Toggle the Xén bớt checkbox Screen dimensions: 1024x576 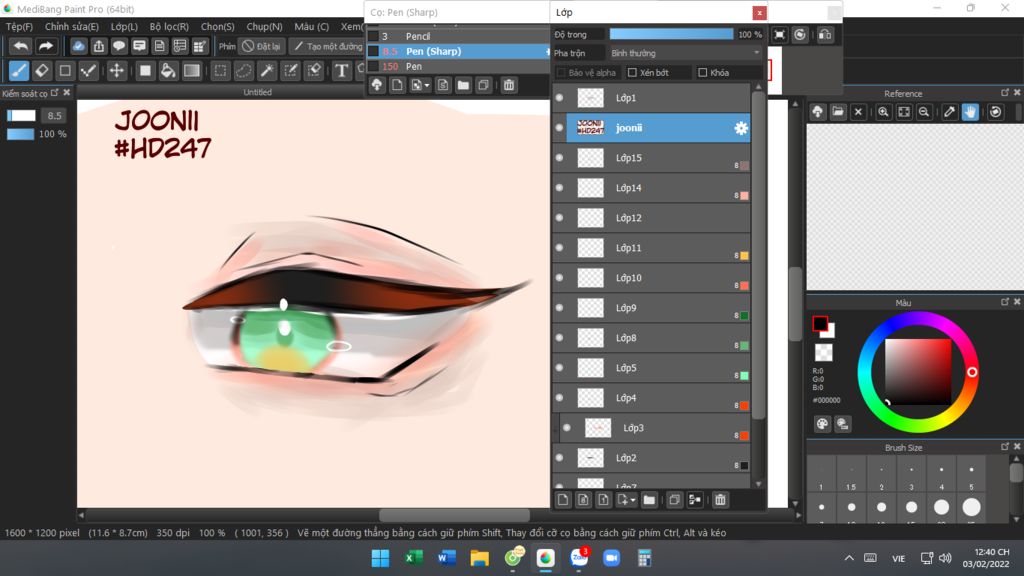pyautogui.click(x=632, y=72)
